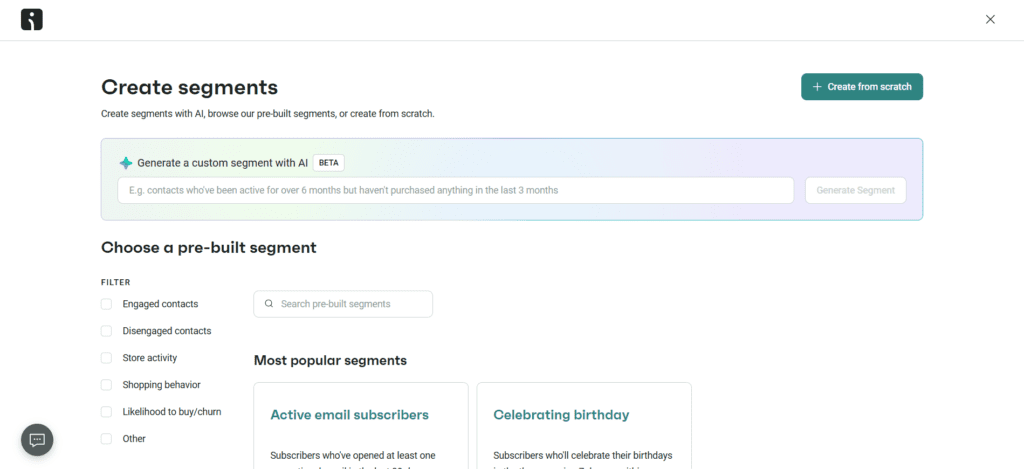Open the Active email subscribers segment
Viewport: 1024px width, 469px height.
(x=349, y=415)
